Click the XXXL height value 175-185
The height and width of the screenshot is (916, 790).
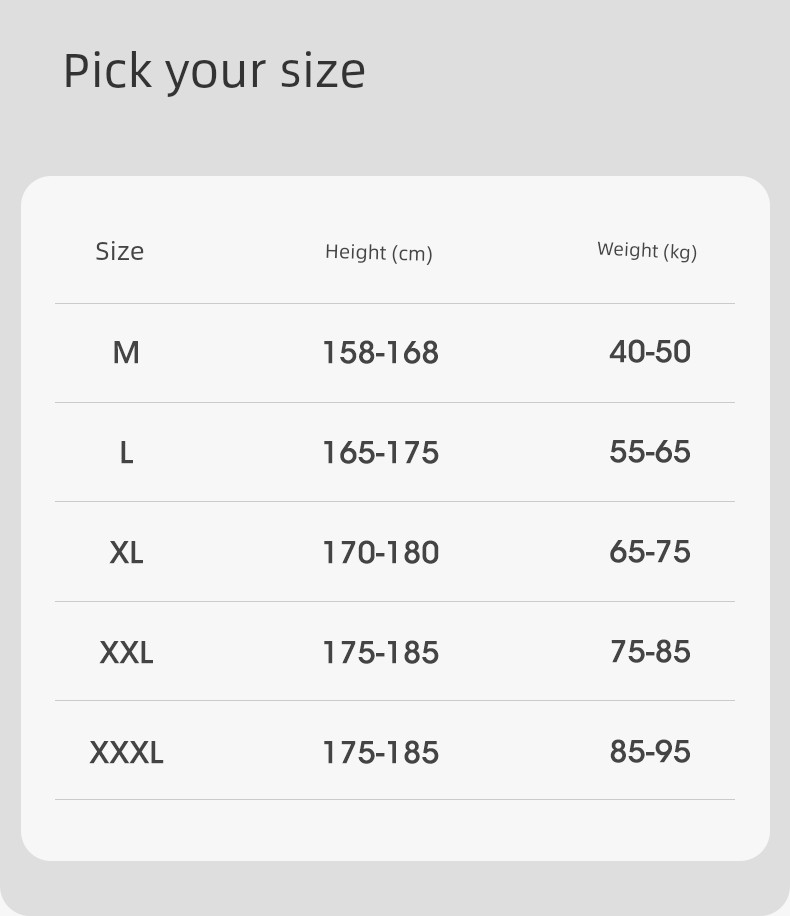(380, 752)
